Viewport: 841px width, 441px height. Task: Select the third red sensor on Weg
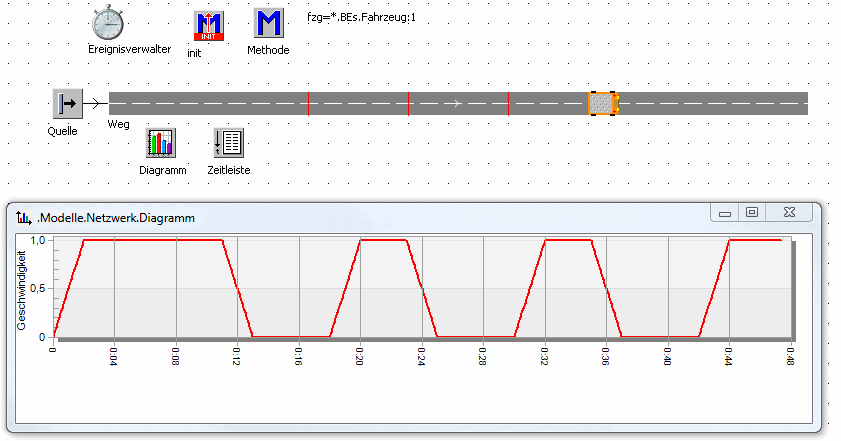(x=509, y=103)
